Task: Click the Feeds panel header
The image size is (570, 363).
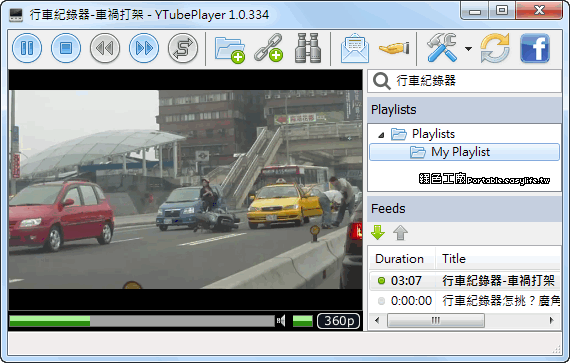Action: click(464, 209)
